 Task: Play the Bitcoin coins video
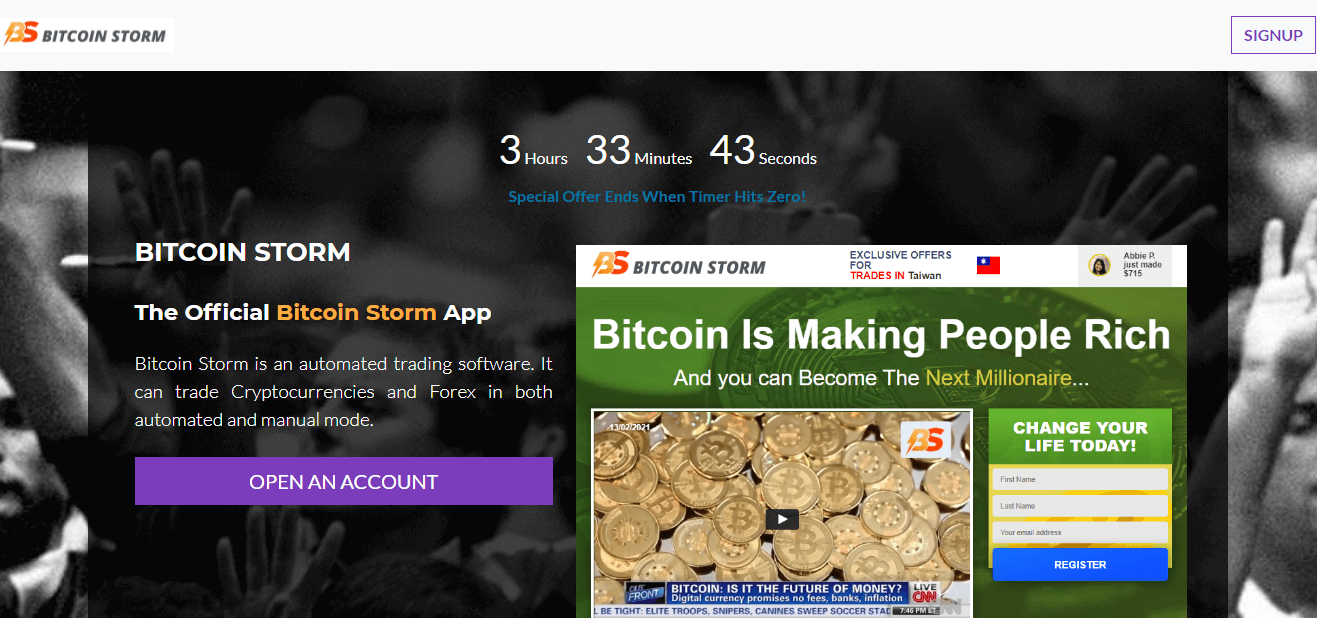coord(782,519)
